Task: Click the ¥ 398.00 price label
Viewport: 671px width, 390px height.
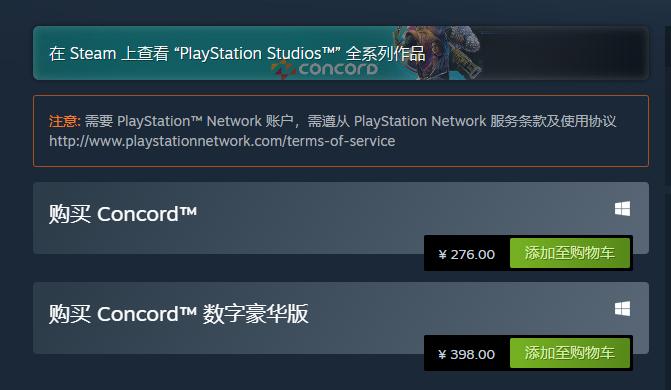Action: coord(466,354)
